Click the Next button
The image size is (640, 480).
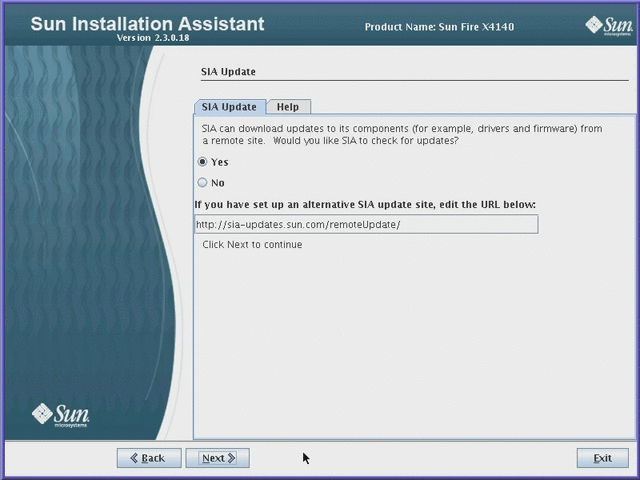click(218, 458)
